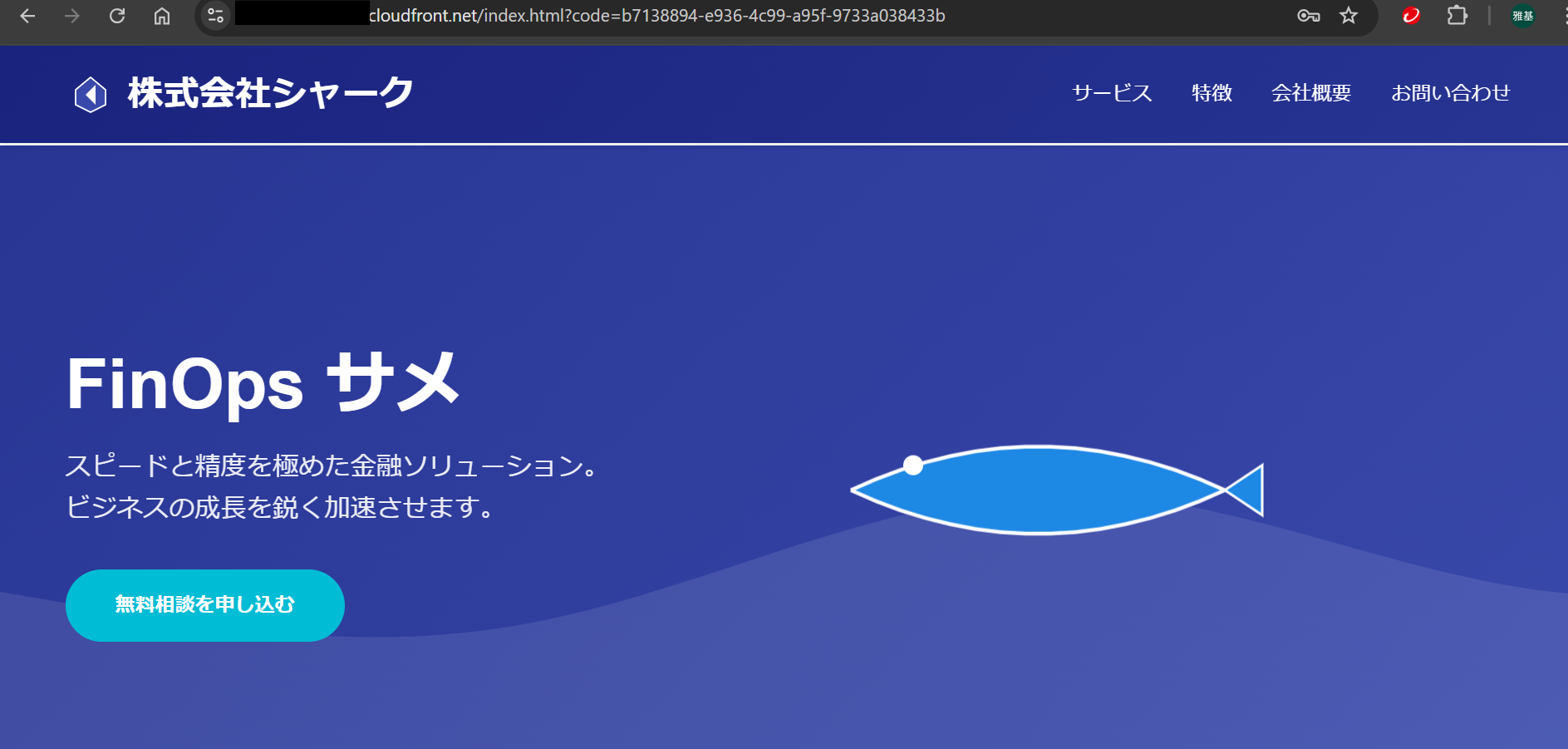View site information icon in address bar
Image resolution: width=1568 pixels, height=749 pixels.
216,16
